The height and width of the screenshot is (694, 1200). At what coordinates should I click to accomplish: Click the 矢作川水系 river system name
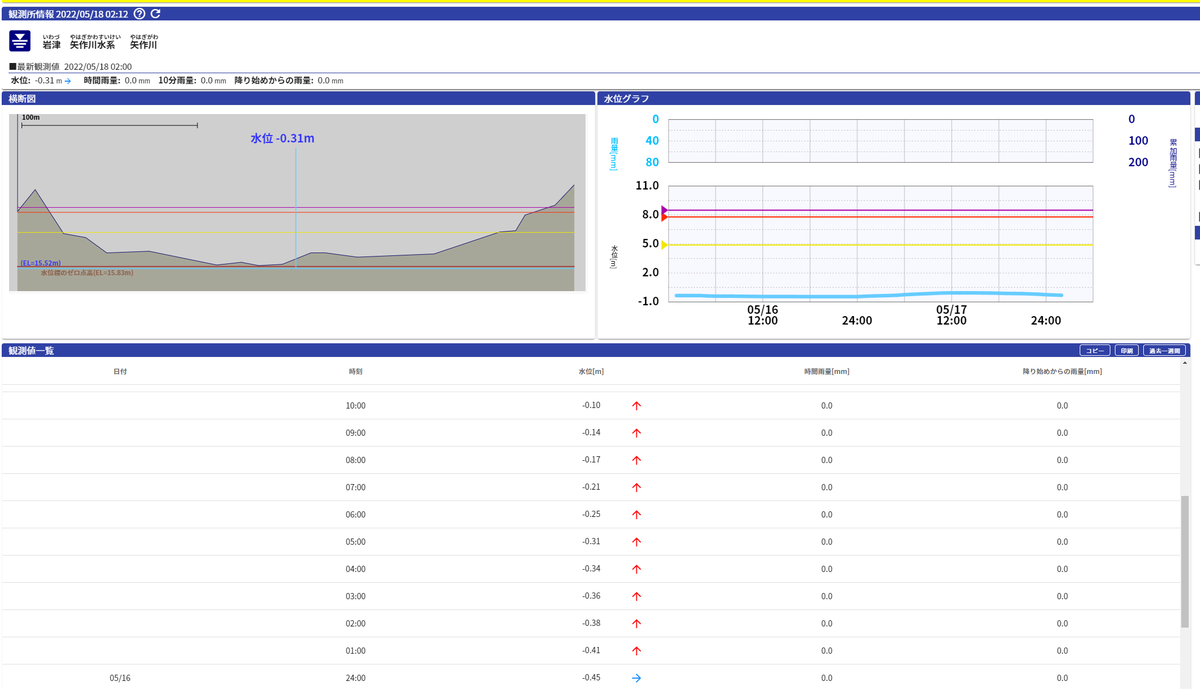point(92,45)
